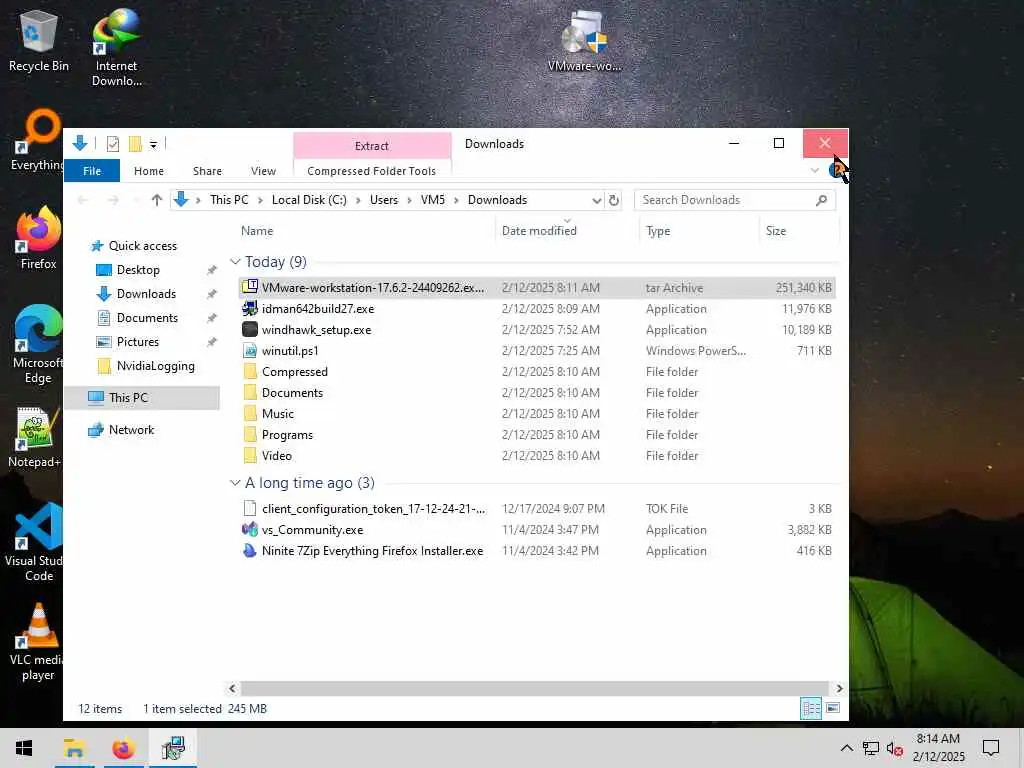
Task: Click the search magnifier icon
Action: pos(821,200)
